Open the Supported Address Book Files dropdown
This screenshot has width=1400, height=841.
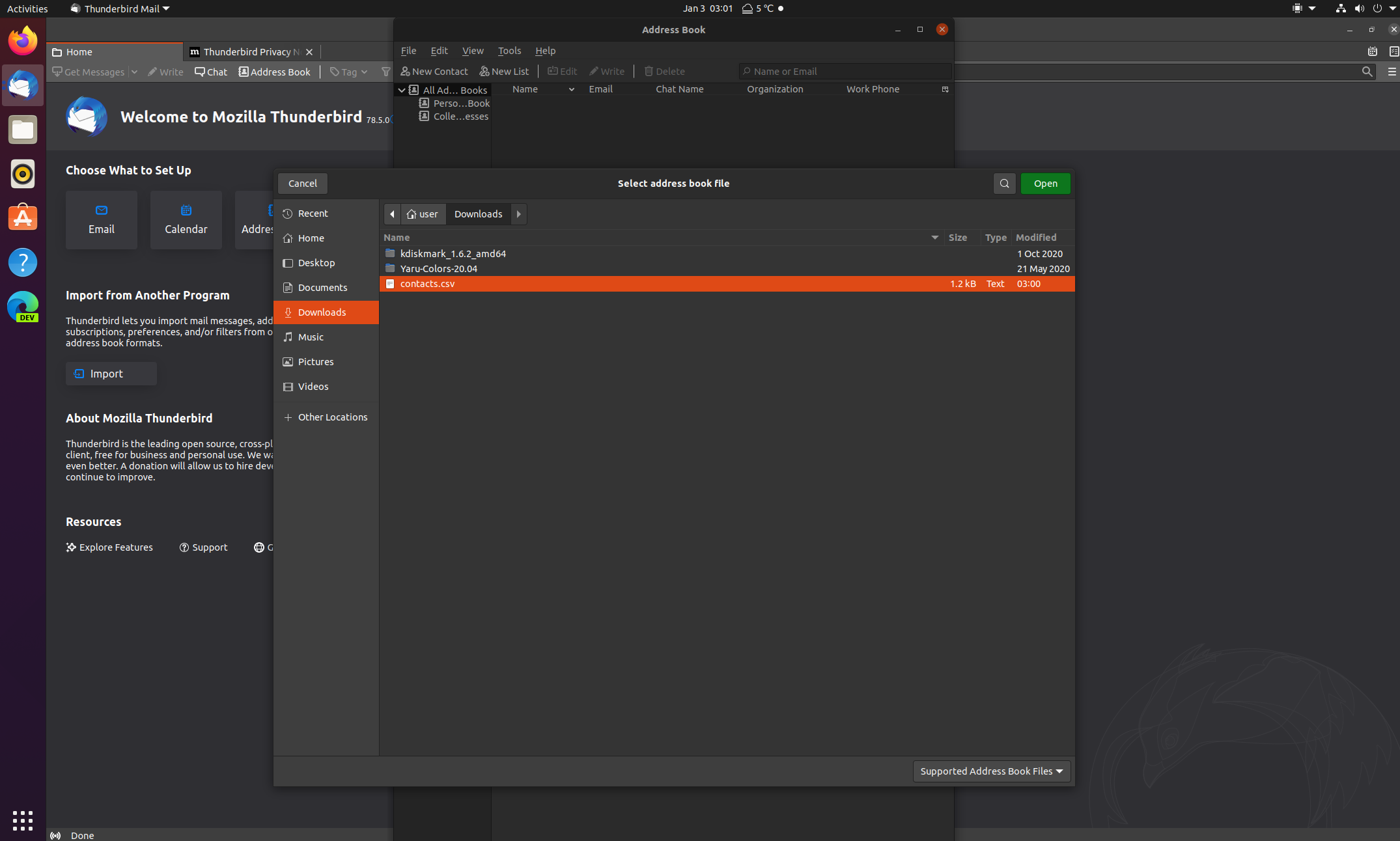coord(990,771)
